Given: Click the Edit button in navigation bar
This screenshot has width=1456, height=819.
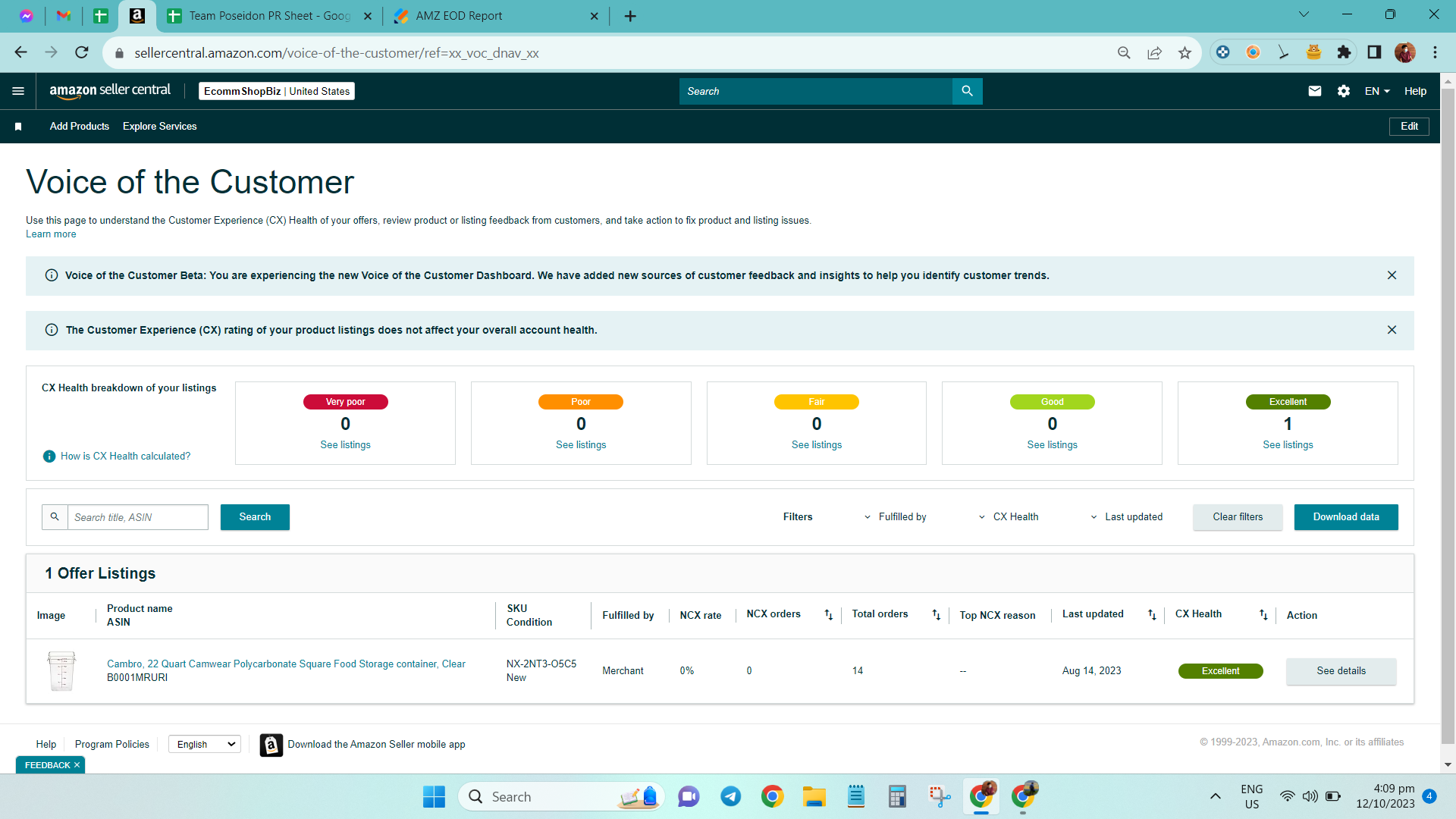Looking at the screenshot, I should click(x=1409, y=127).
